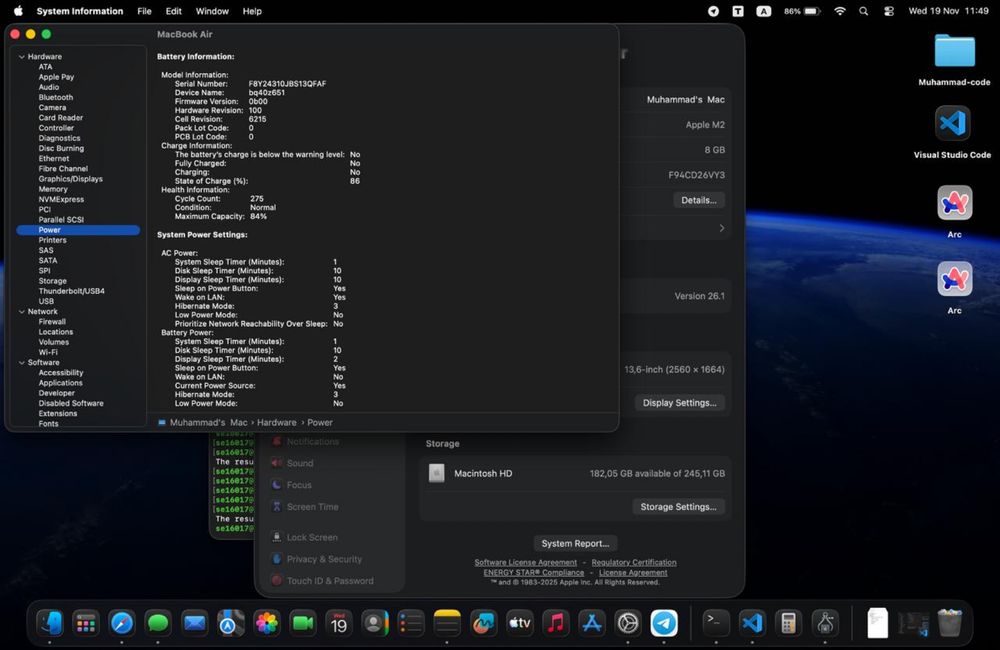This screenshot has height=650, width=1000.
Task: Open the Window menu
Action: point(212,11)
